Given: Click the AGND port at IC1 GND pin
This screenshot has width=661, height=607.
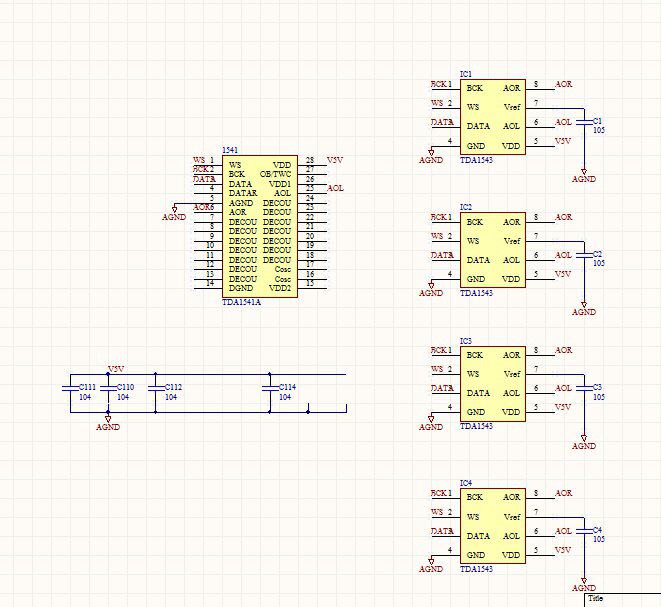Looking at the screenshot, I should coord(431,157).
